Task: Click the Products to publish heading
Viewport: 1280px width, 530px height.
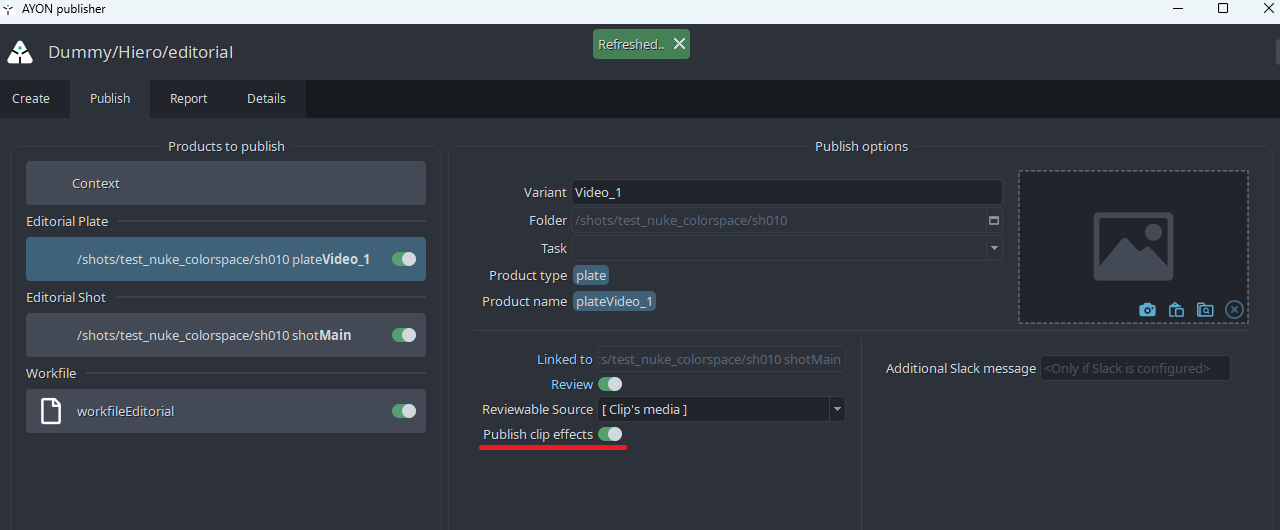Action: point(226,146)
